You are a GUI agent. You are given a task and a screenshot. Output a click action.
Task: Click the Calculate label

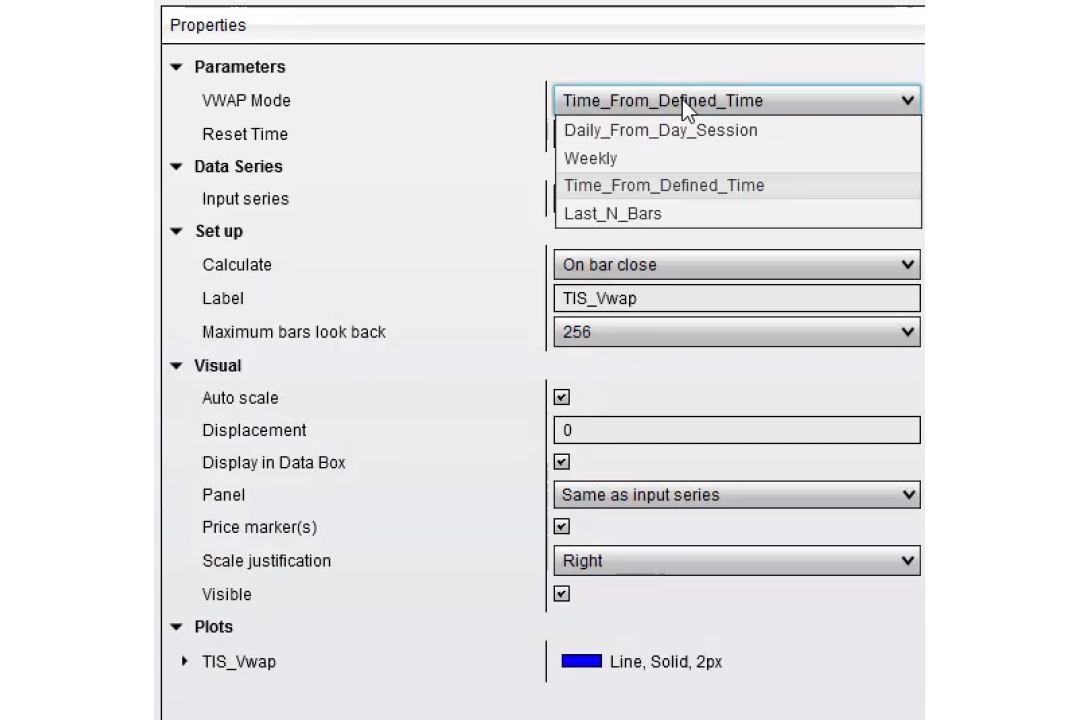pyautogui.click(x=237, y=265)
